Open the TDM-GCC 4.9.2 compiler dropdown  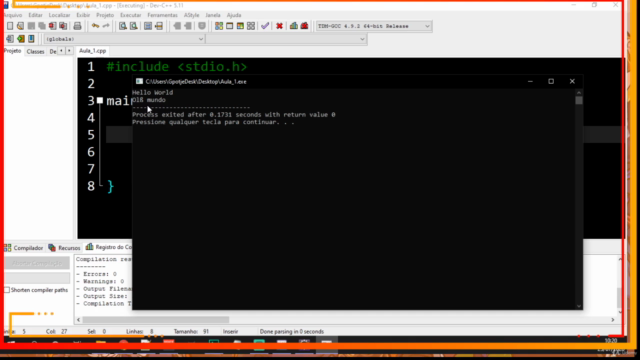pyautogui.click(x=427, y=26)
